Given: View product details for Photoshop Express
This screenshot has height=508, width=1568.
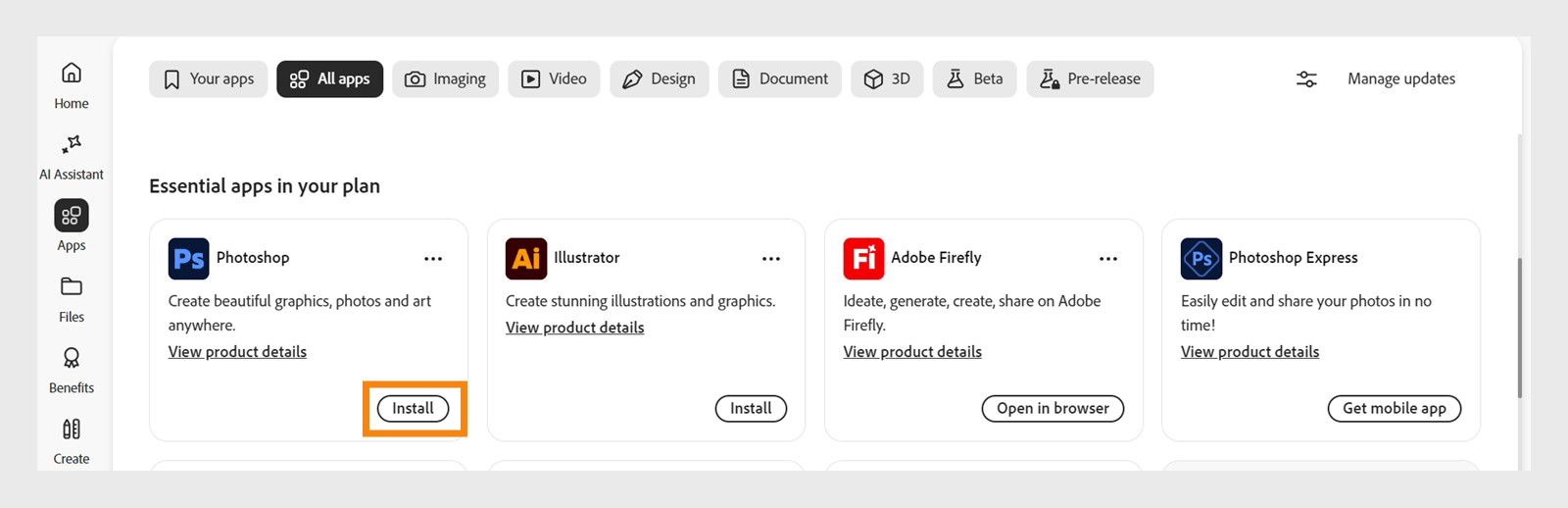Looking at the screenshot, I should coord(1249,352).
